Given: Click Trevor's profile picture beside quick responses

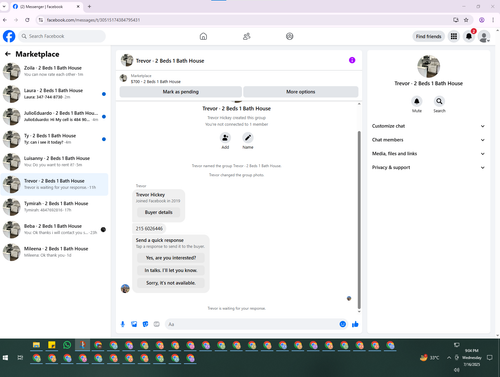Looking at the screenshot, I should tap(125, 288).
